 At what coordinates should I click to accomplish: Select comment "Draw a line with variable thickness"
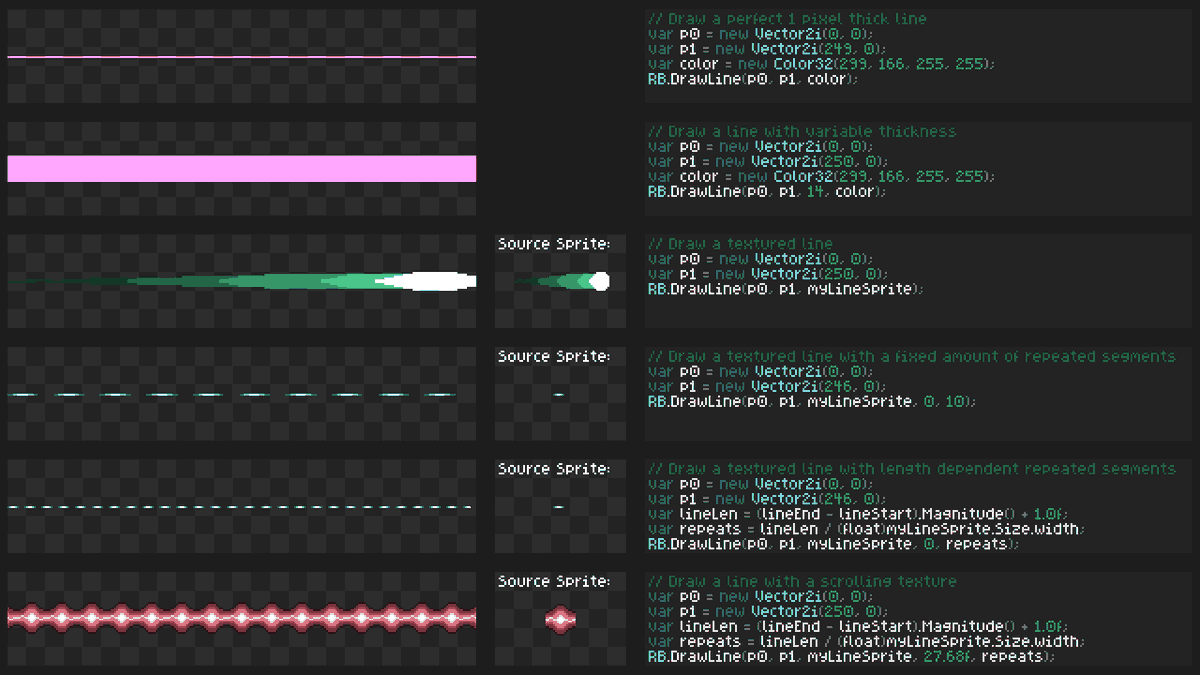[812, 131]
